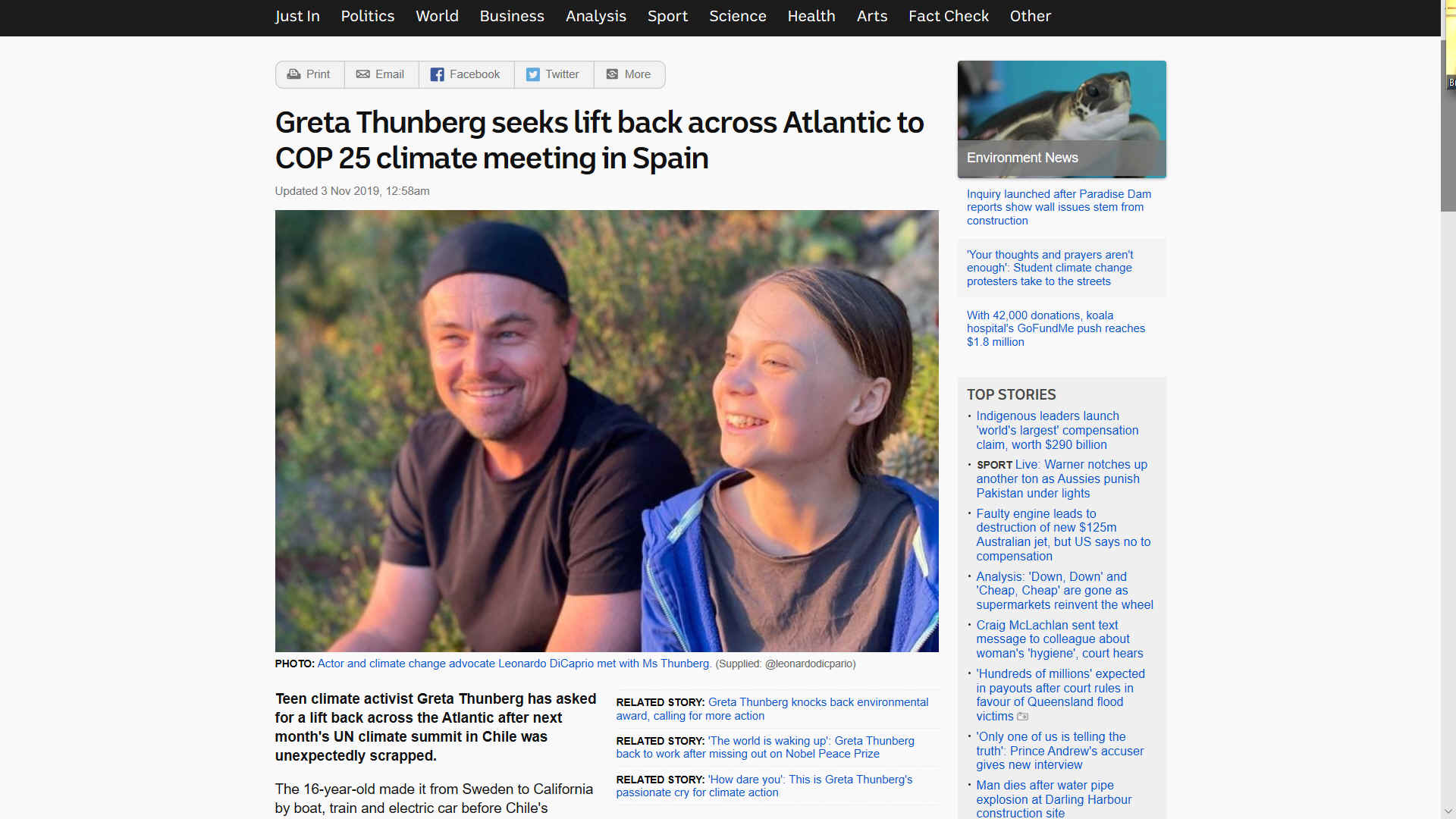Click the DiCaprio and Thunberg article photo
This screenshot has height=819, width=1456.
(x=607, y=431)
